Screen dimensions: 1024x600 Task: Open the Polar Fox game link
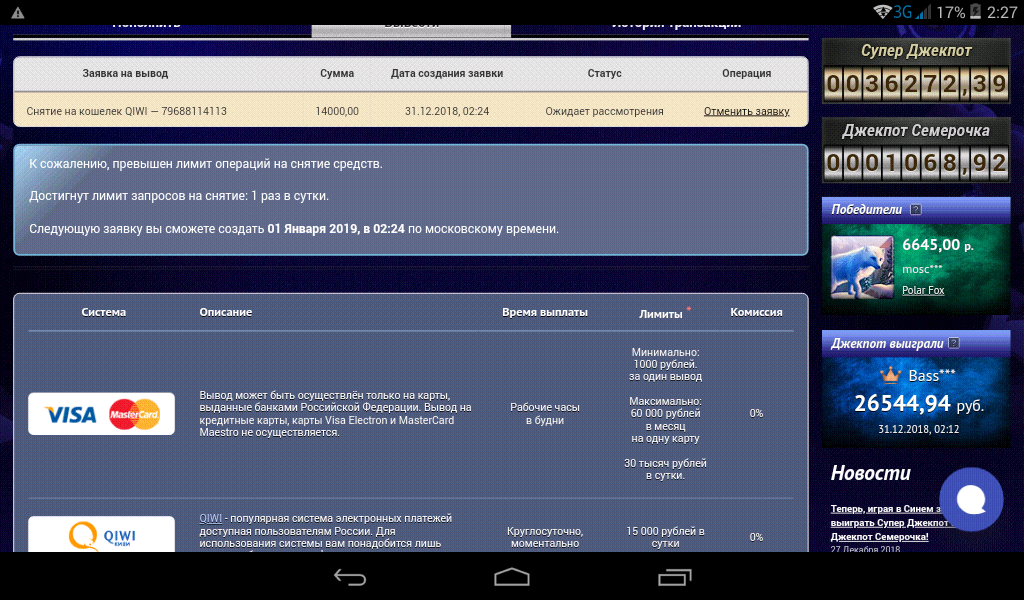click(923, 290)
